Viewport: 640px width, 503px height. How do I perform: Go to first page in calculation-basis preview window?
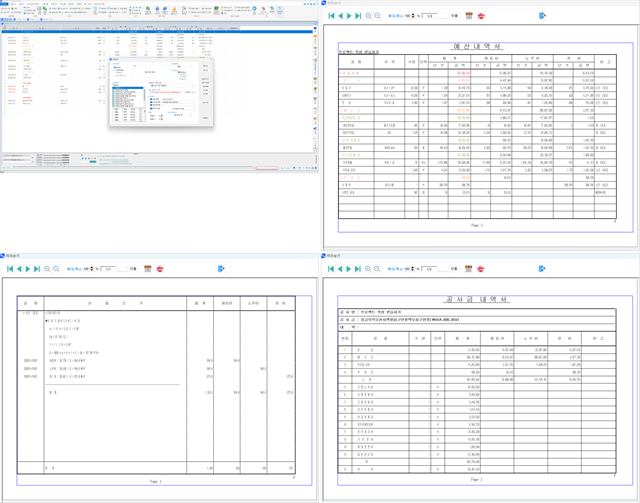[10, 269]
